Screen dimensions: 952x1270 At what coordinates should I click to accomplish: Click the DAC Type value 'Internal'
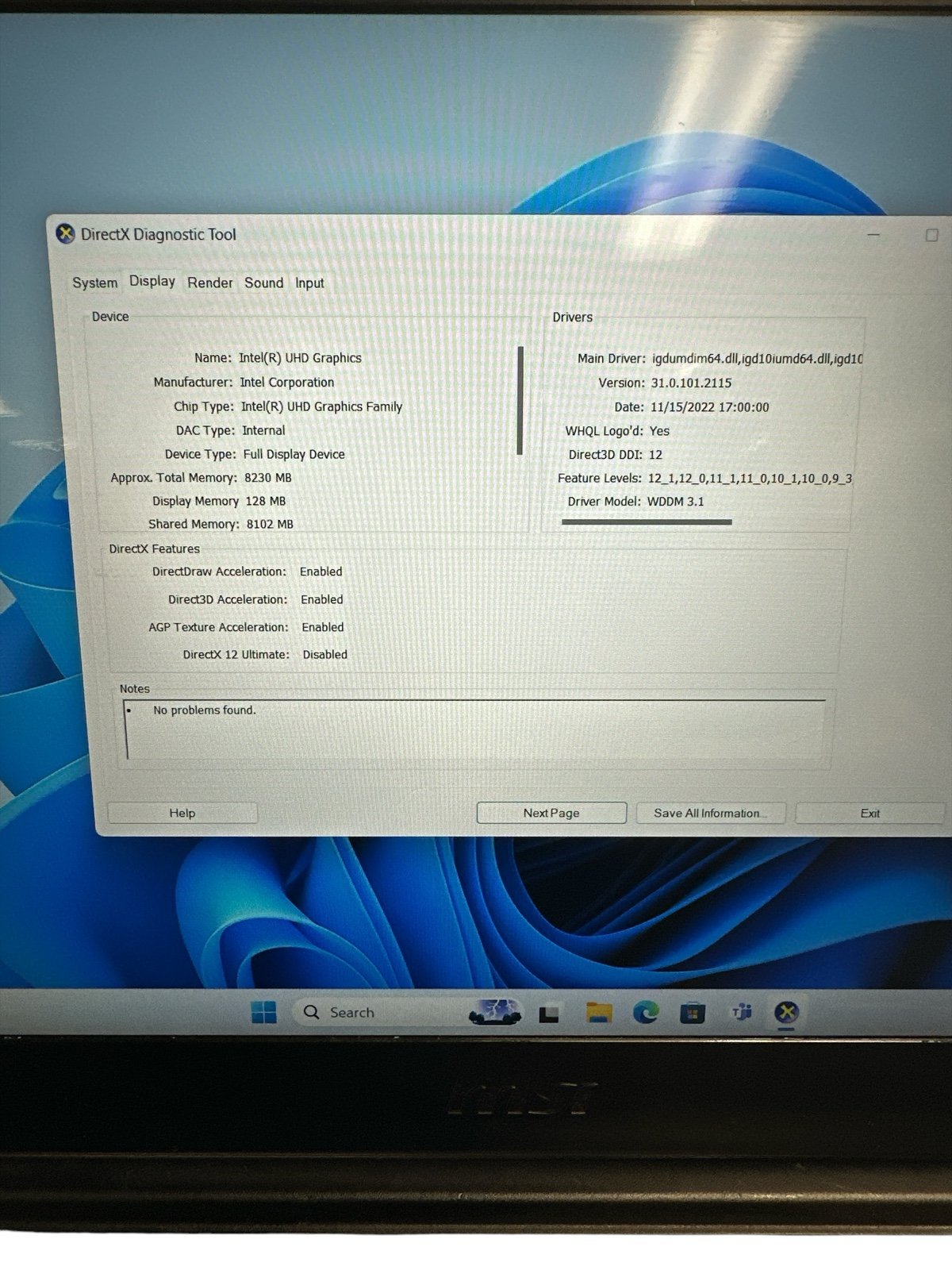pyautogui.click(x=263, y=430)
